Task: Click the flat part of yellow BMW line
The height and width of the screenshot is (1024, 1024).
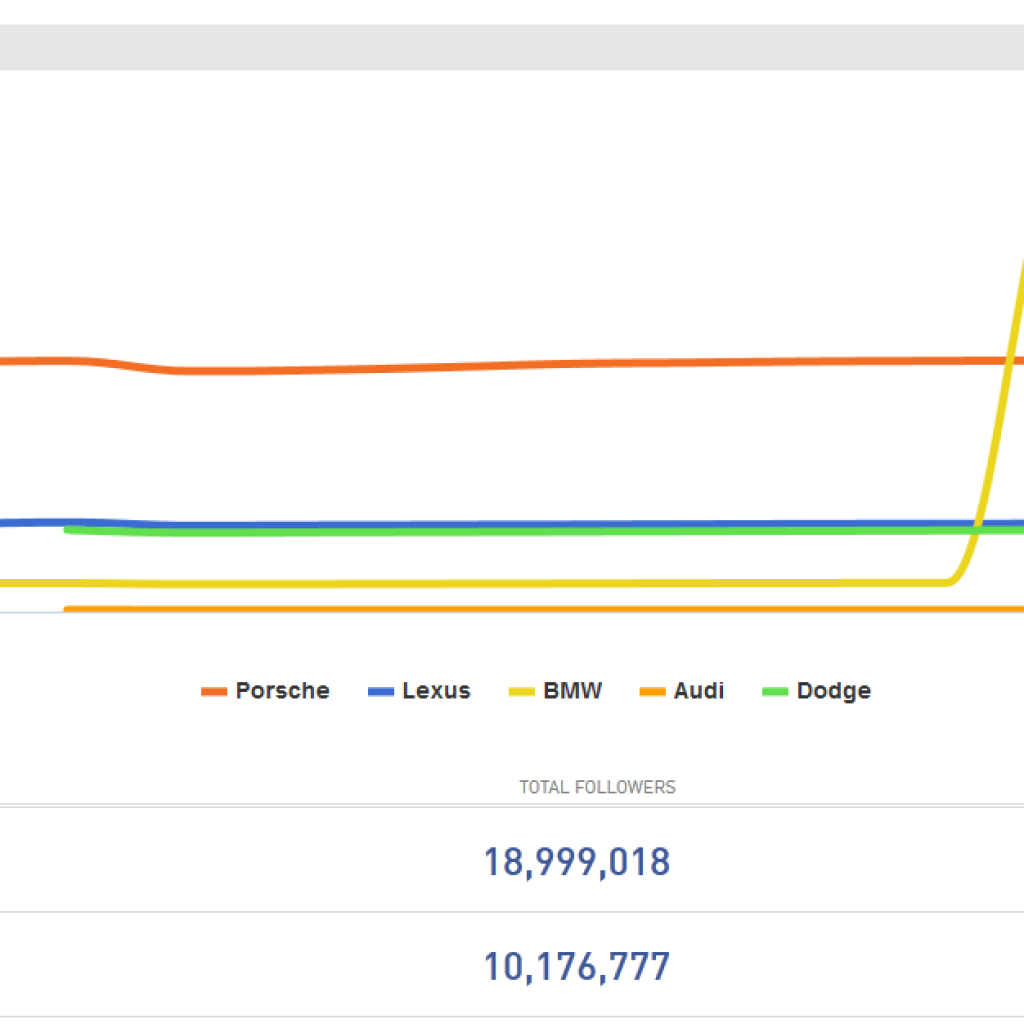Action: coord(500,583)
